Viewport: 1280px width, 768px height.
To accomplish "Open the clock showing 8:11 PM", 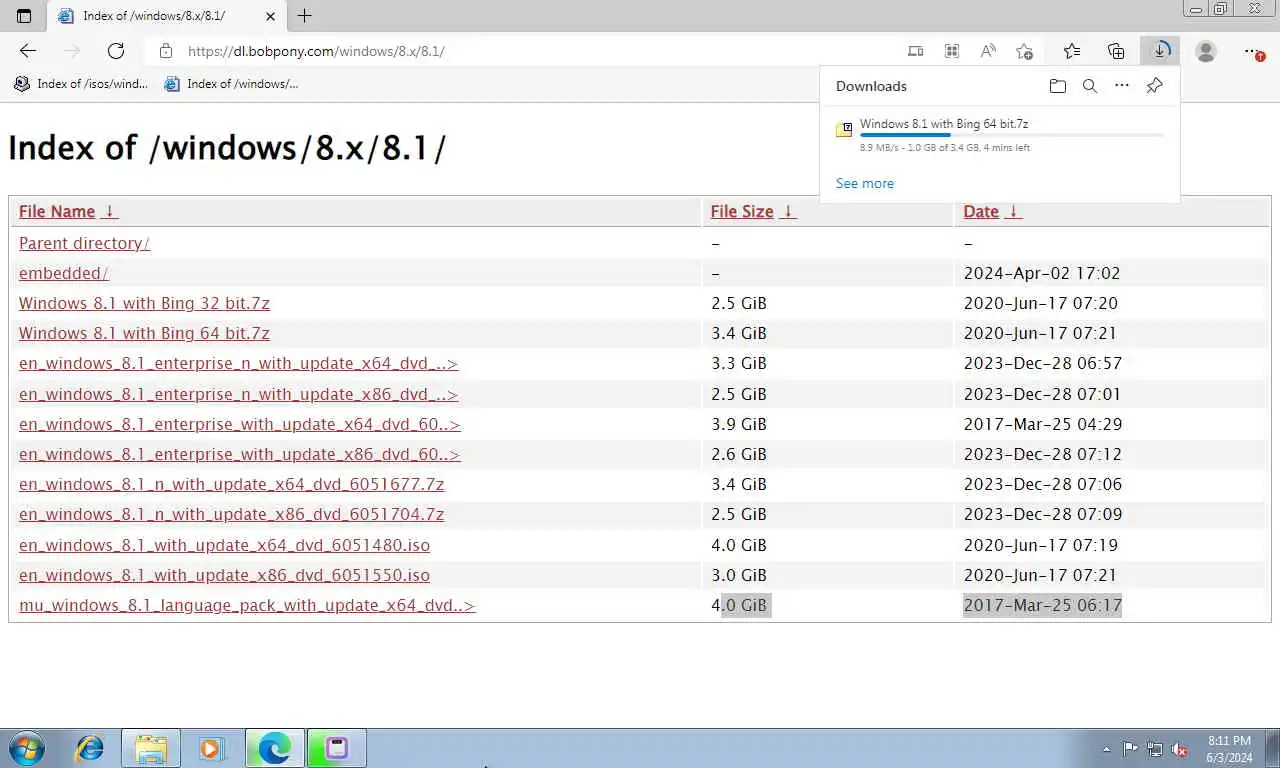I will (1229, 749).
